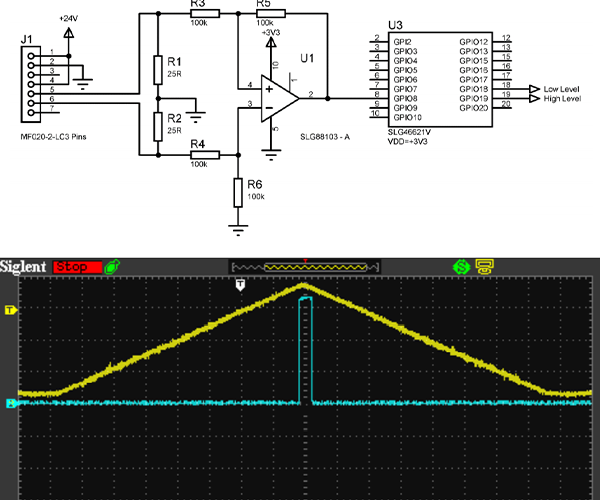Click the "MF020-2-LC3 Pins" label
Image resolution: width=600 pixels, height=500 pixels.
point(54,137)
